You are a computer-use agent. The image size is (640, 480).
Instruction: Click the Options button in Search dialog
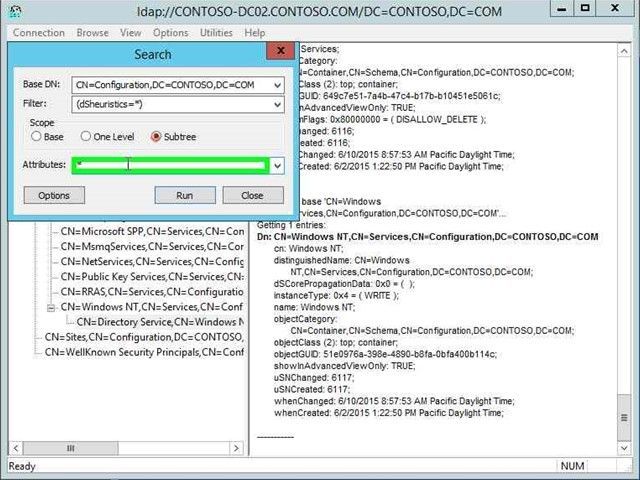coord(54,196)
